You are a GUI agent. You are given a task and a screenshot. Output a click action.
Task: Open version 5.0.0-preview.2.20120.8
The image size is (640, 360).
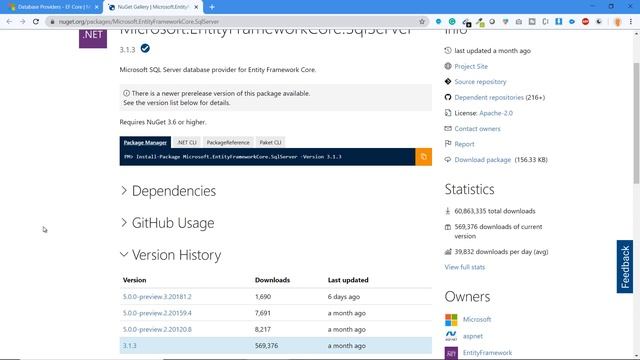tap(157, 329)
